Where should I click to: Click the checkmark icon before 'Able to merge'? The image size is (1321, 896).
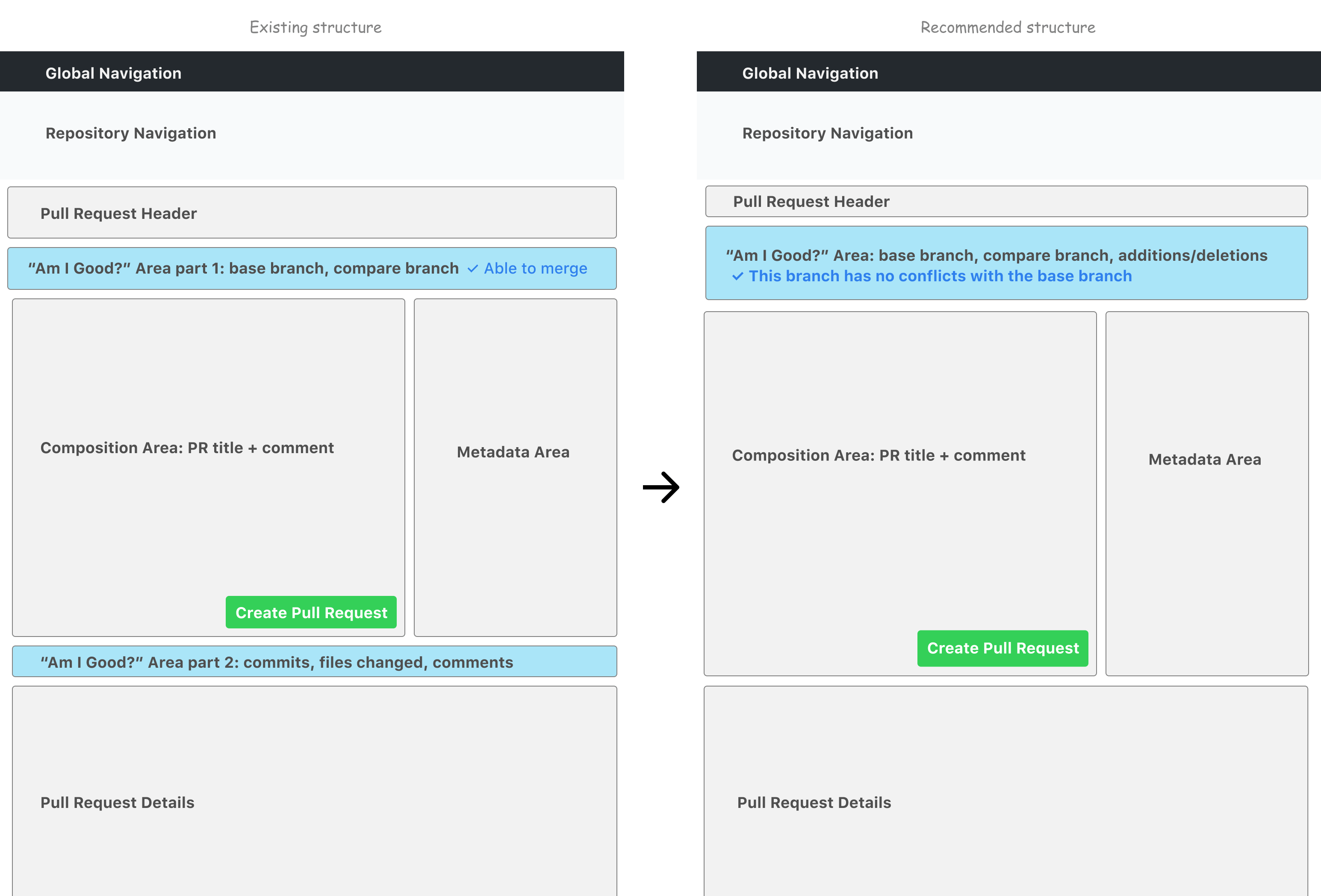[472, 268]
